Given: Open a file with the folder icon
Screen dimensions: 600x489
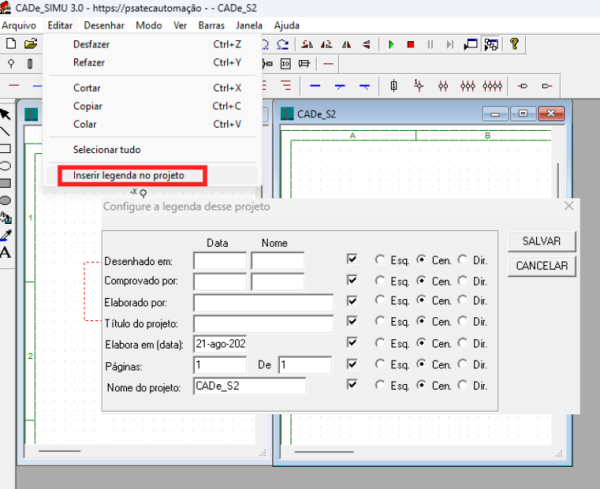Looking at the screenshot, I should click(x=31, y=44).
